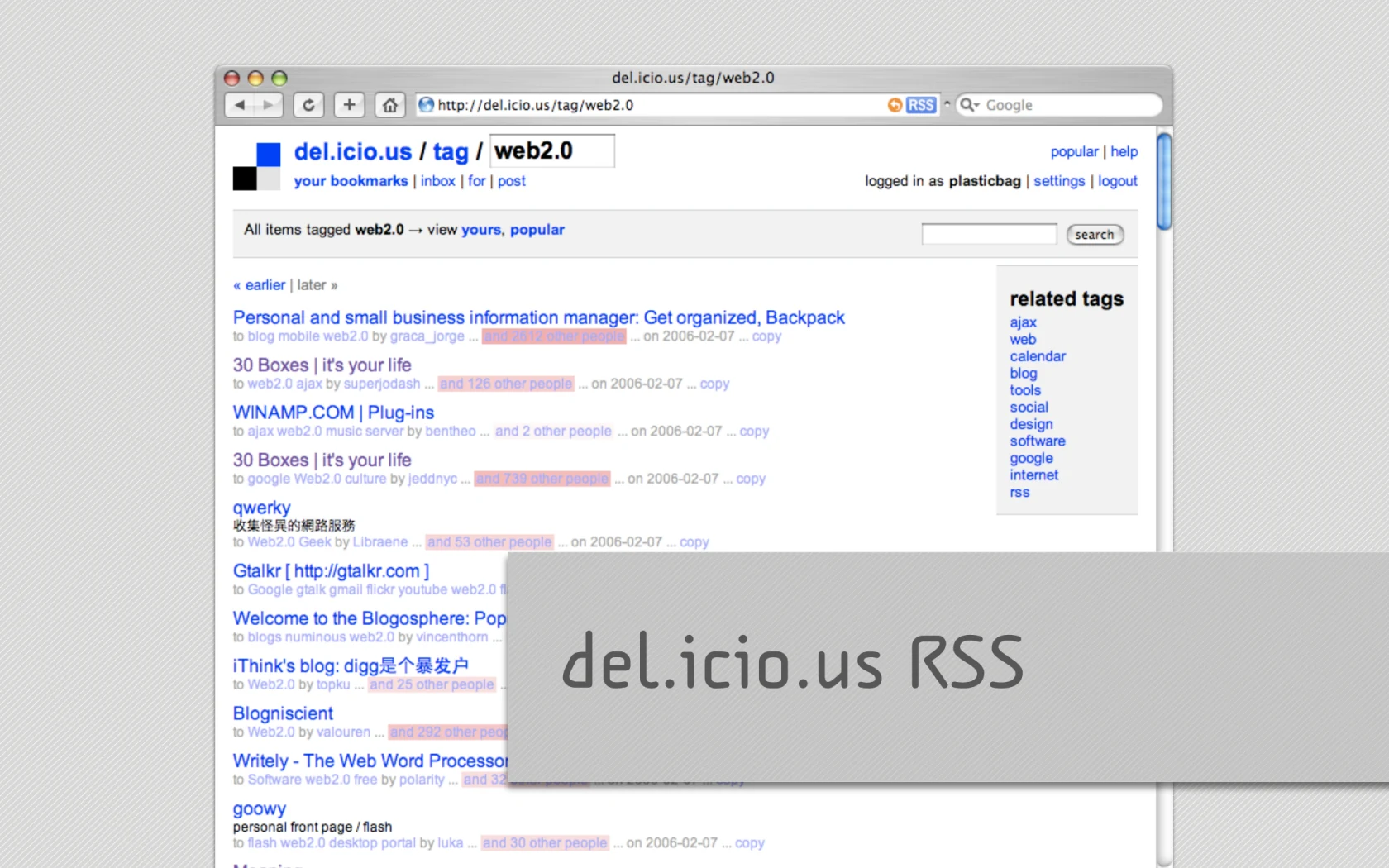The height and width of the screenshot is (868, 1389).
Task: Select related tag design
Action: tap(1031, 424)
